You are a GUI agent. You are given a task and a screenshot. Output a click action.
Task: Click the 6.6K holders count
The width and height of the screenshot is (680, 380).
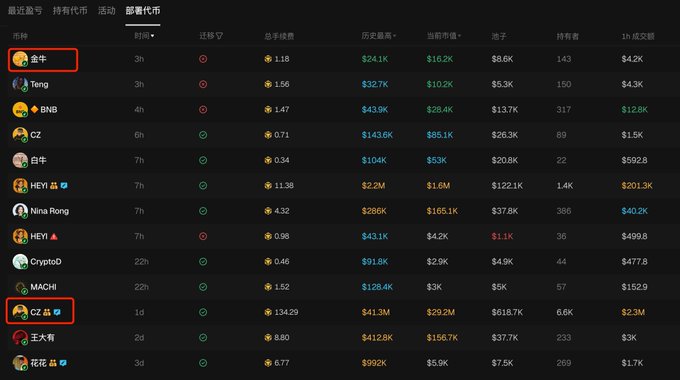(x=565, y=312)
